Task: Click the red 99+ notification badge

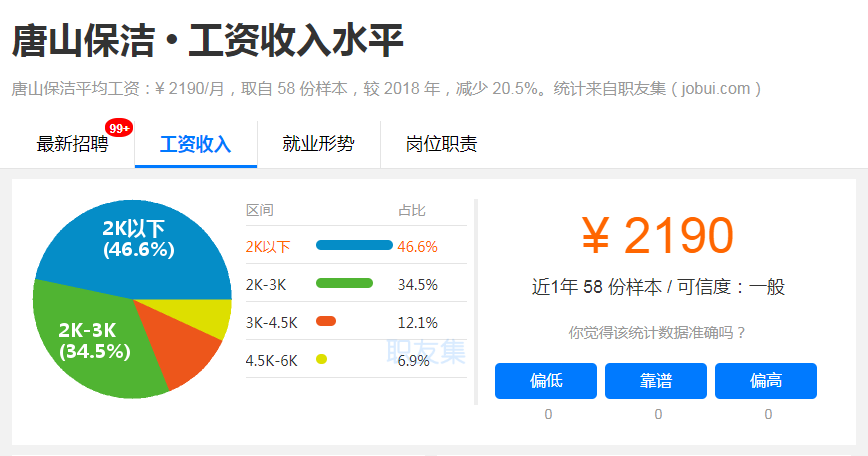Action: 119,128
